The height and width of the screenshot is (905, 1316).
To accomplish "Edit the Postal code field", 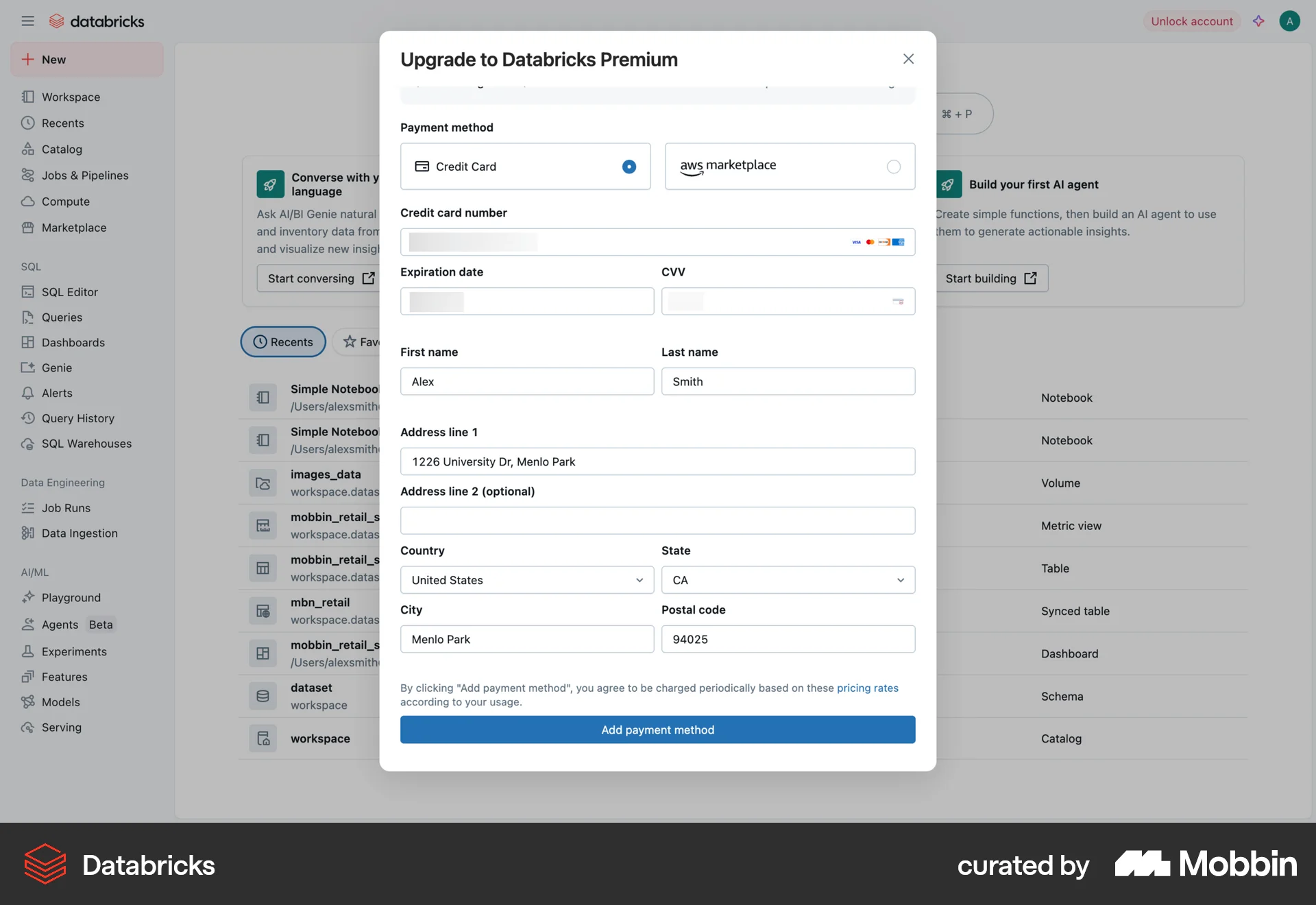I will [787, 639].
